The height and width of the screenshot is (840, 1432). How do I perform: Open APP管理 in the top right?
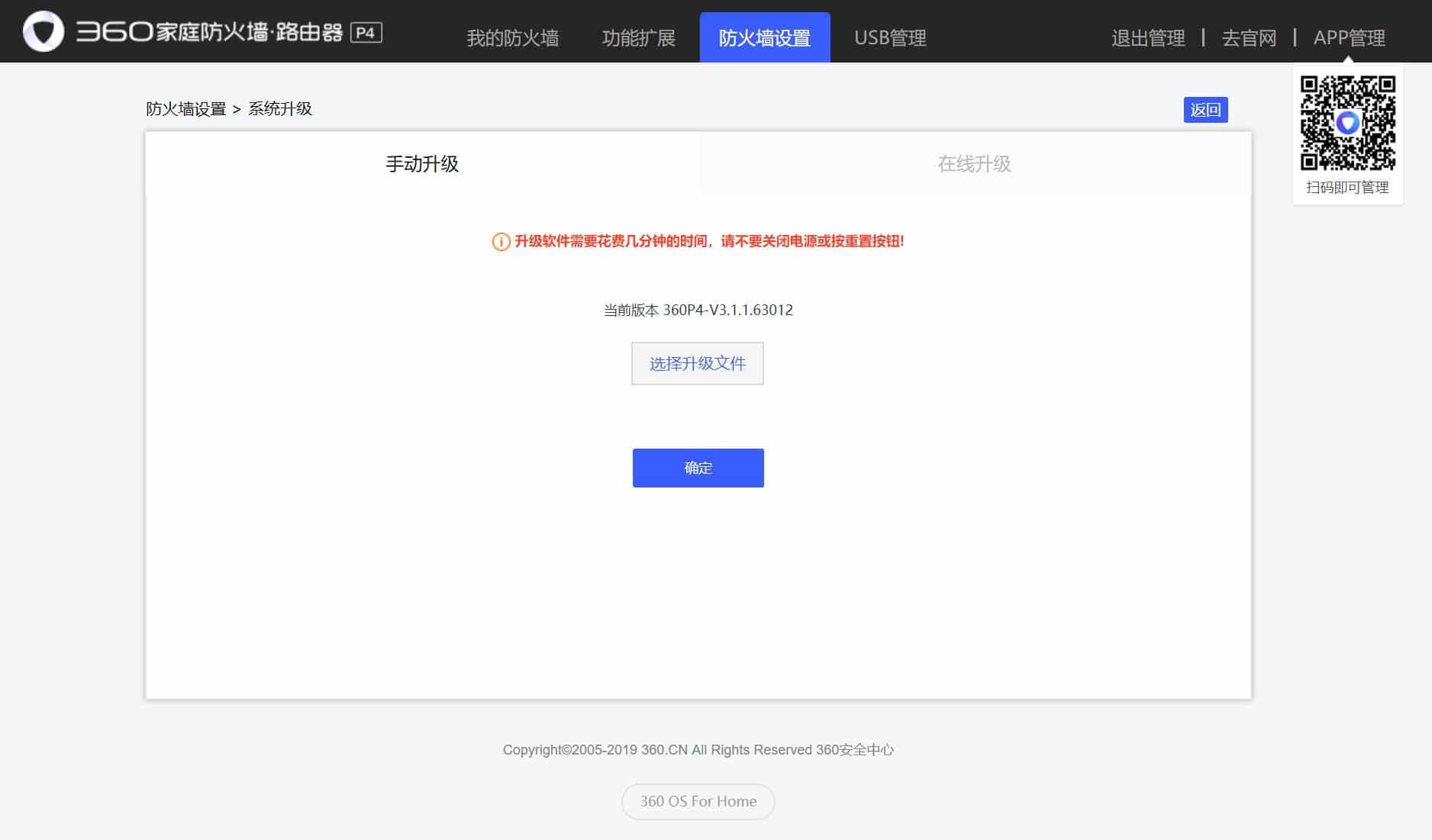[1350, 38]
